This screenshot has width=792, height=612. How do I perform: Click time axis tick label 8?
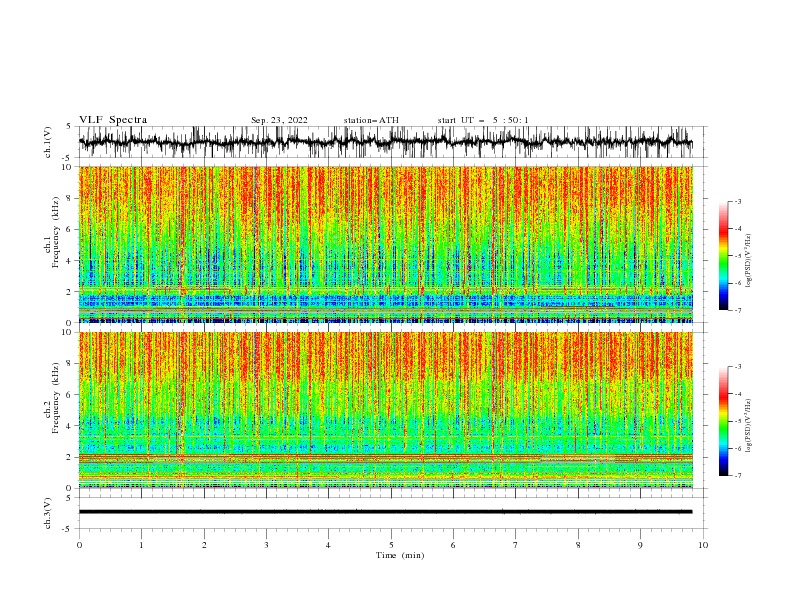[x=578, y=545]
